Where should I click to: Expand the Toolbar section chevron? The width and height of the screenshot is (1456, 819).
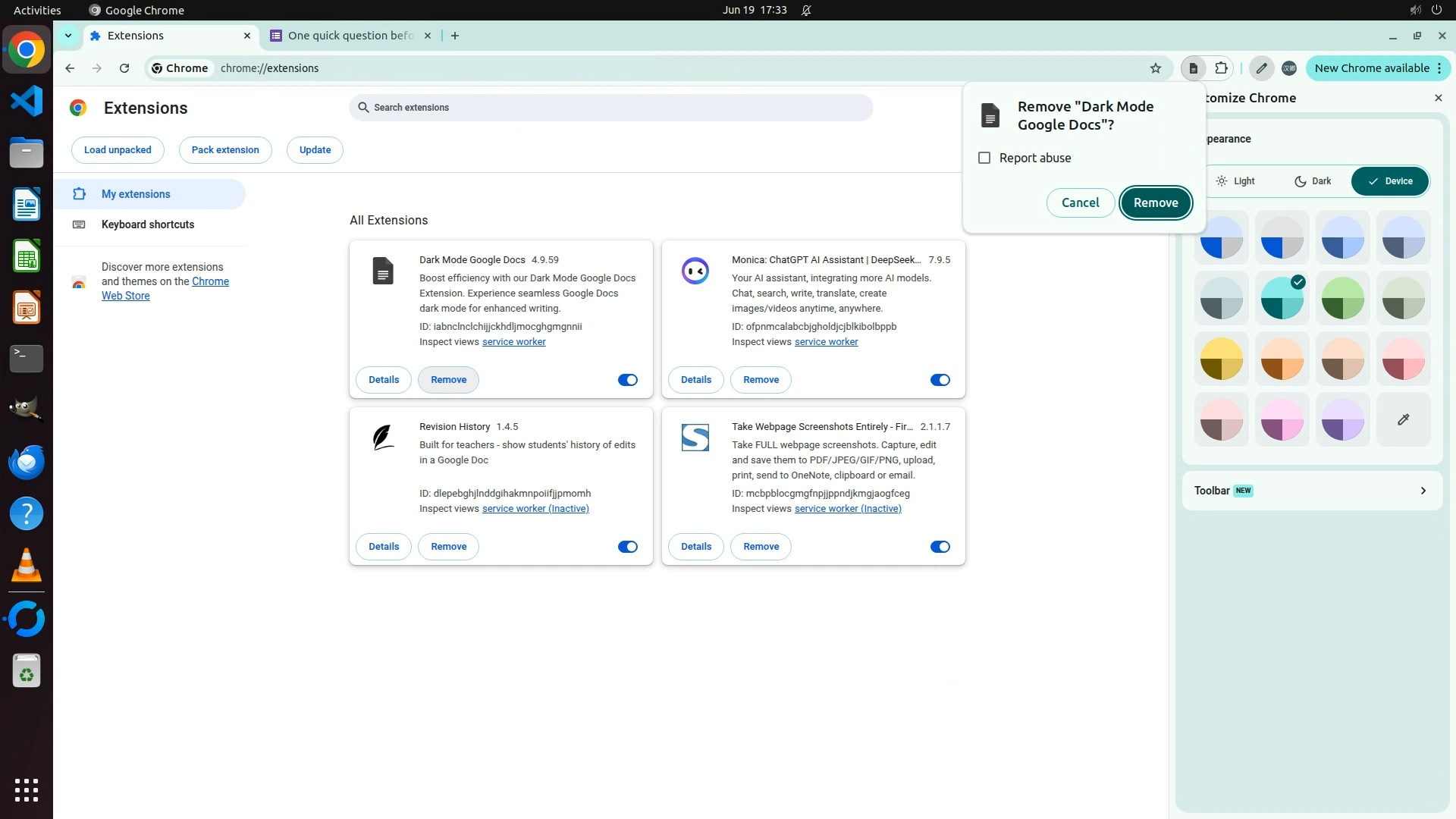pyautogui.click(x=1423, y=491)
